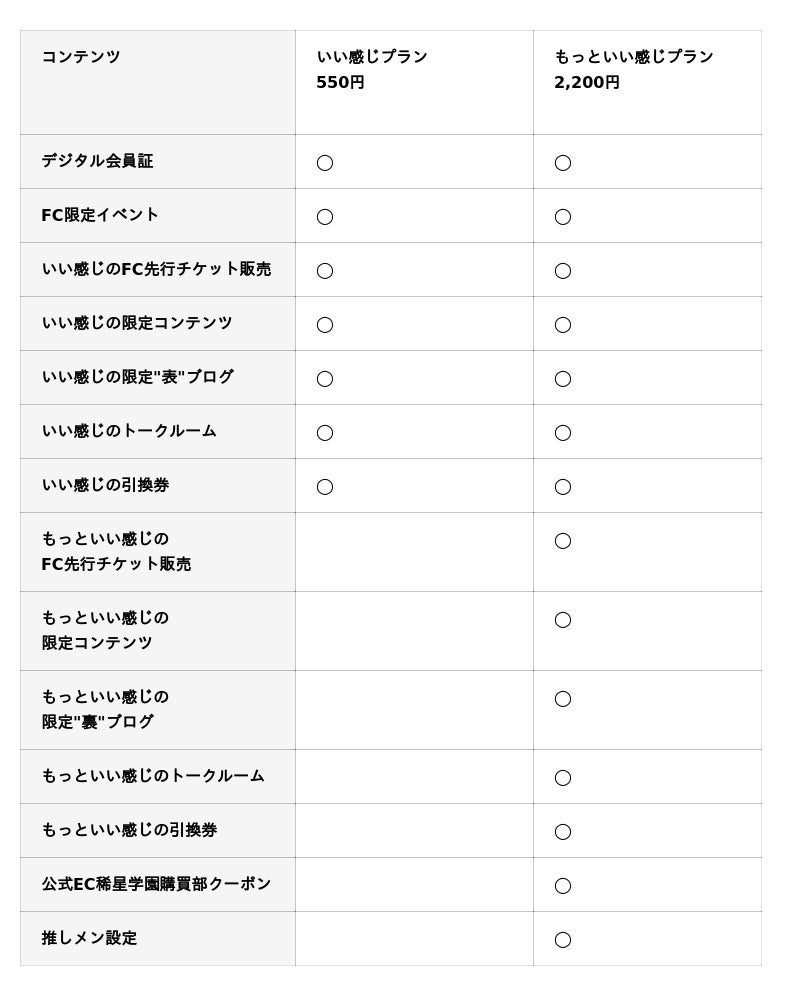Click the circle in the もっといい感じのトークルーム row
This screenshot has width=800, height=996.
563,777
